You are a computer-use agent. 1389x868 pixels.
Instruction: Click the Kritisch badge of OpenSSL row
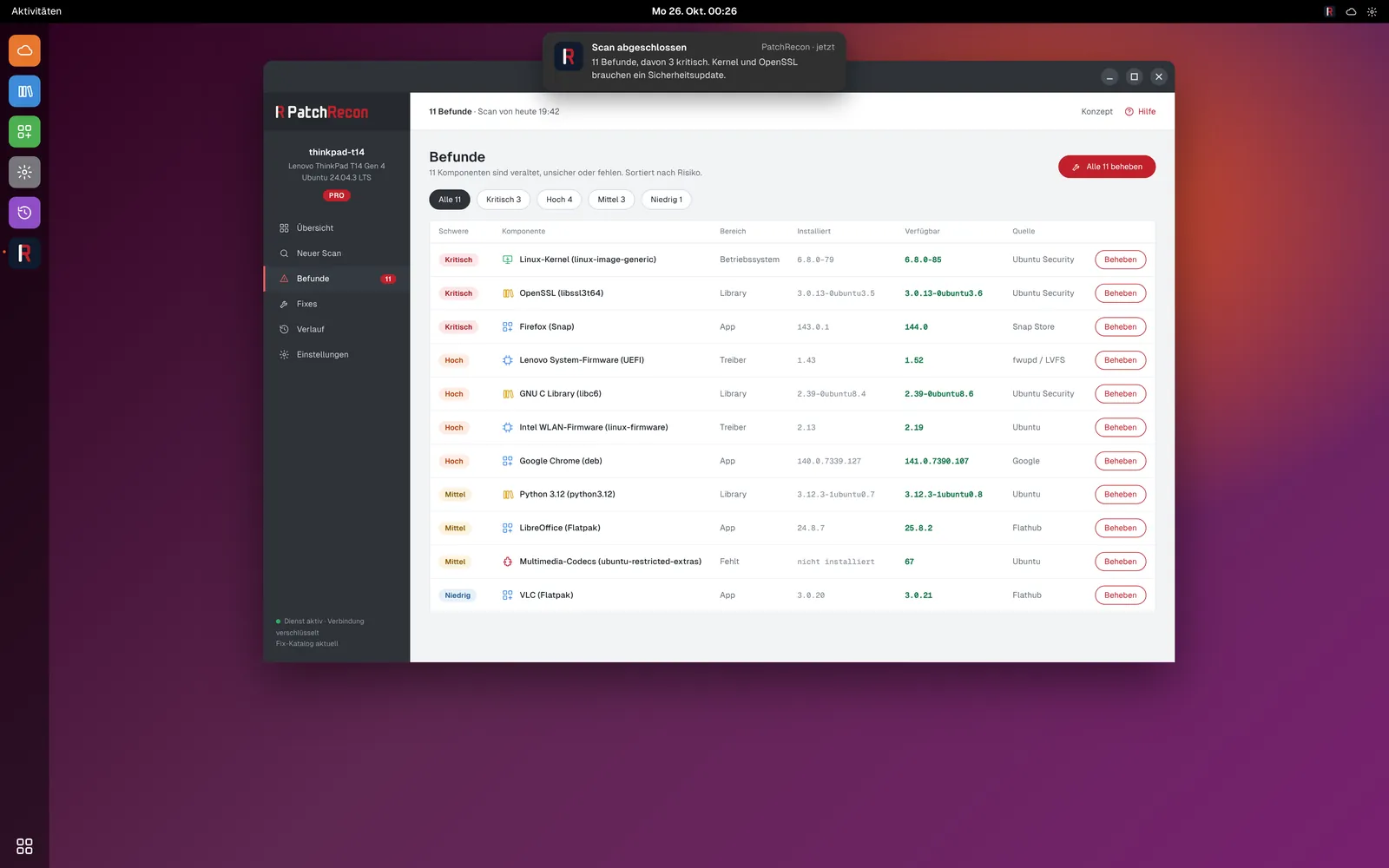458,293
